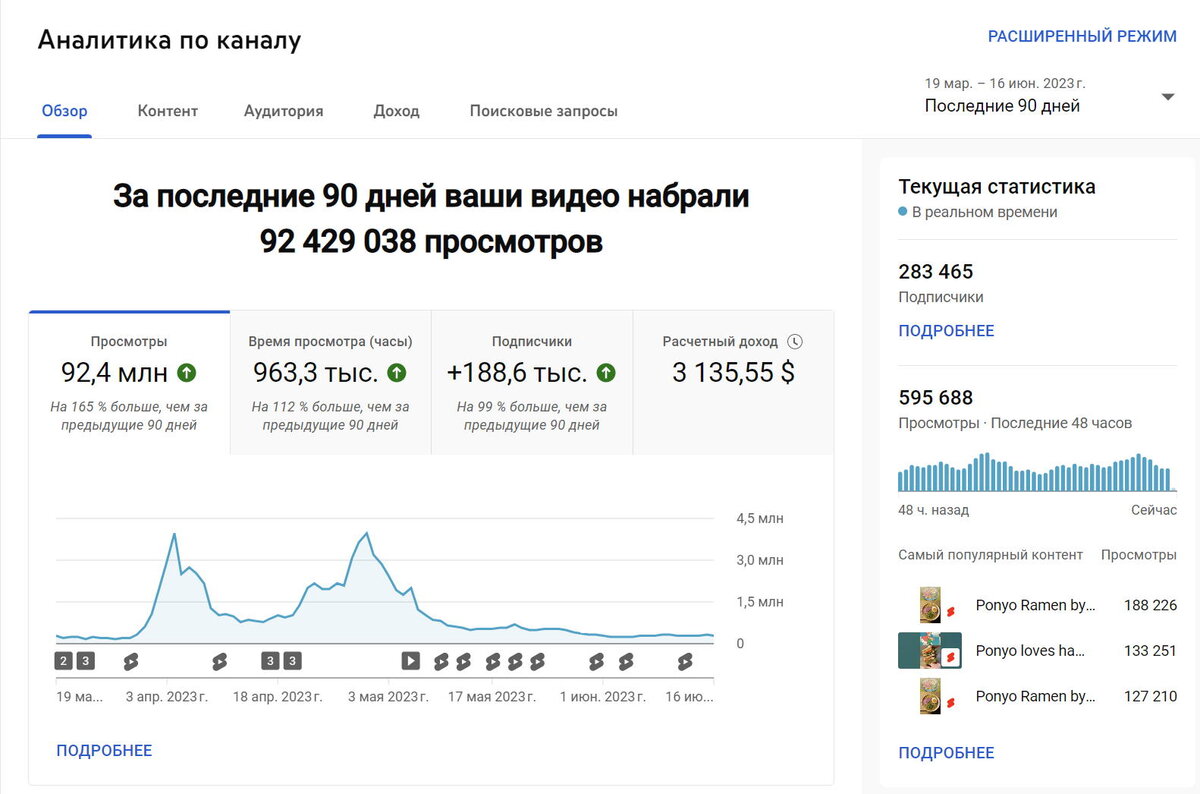Switch to the Обзор tab
Screen dimensions: 1200x794
(64, 111)
